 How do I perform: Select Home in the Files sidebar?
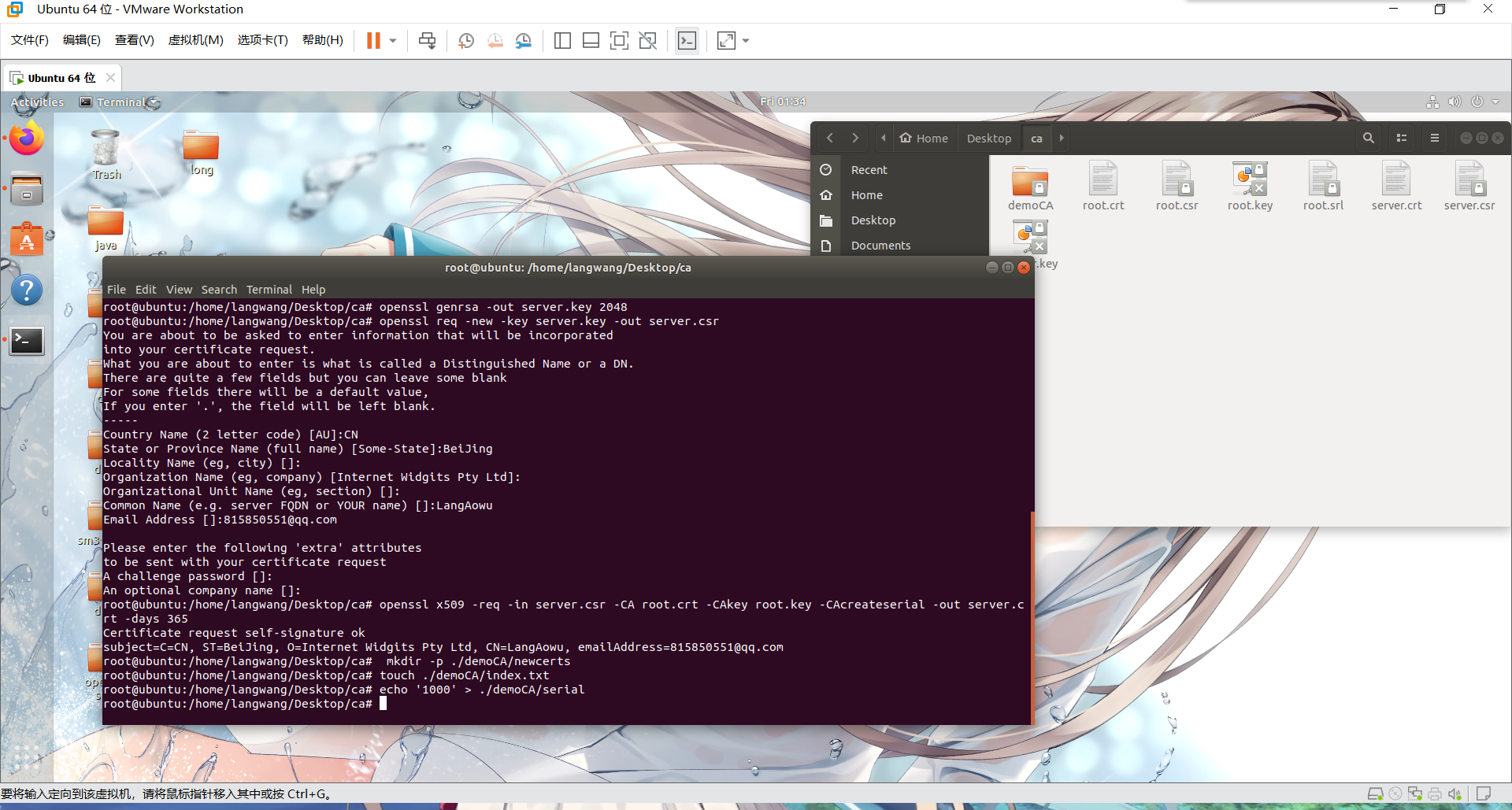click(x=901, y=195)
